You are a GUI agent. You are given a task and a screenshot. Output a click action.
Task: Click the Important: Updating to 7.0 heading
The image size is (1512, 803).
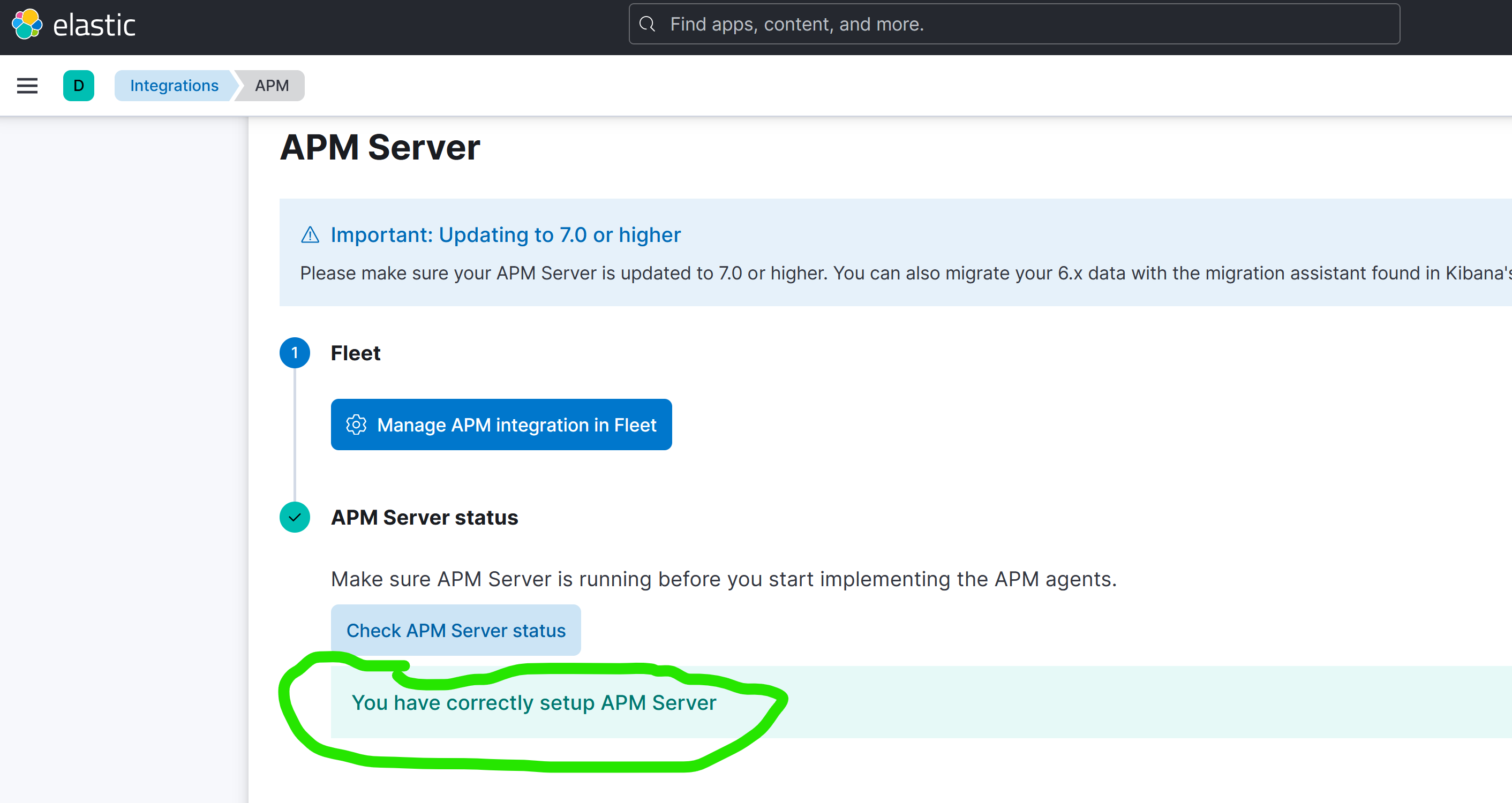click(x=506, y=235)
